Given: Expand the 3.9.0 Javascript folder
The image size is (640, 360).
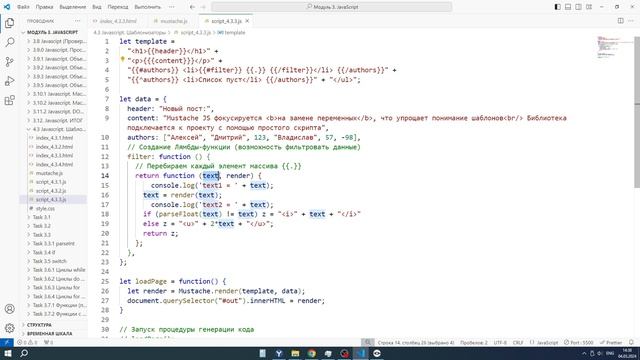Looking at the screenshot, I should coord(57,50).
